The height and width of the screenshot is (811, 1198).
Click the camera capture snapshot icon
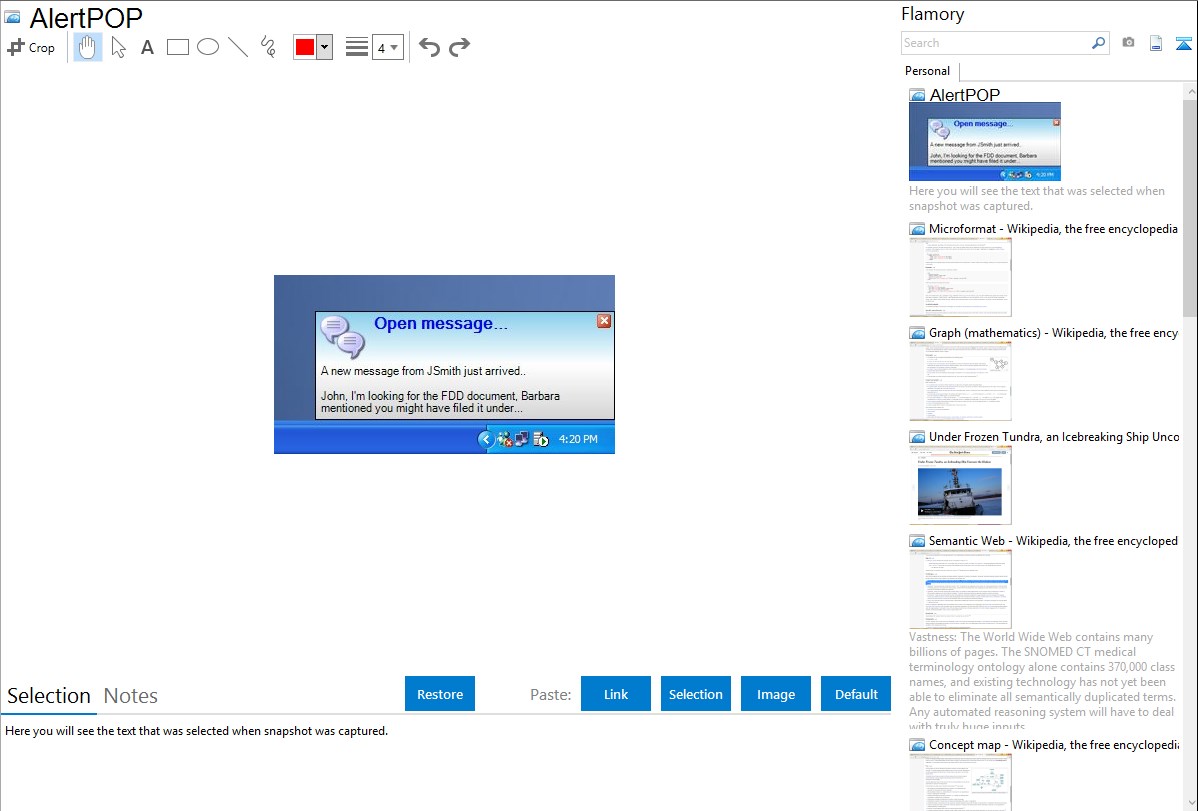1128,43
